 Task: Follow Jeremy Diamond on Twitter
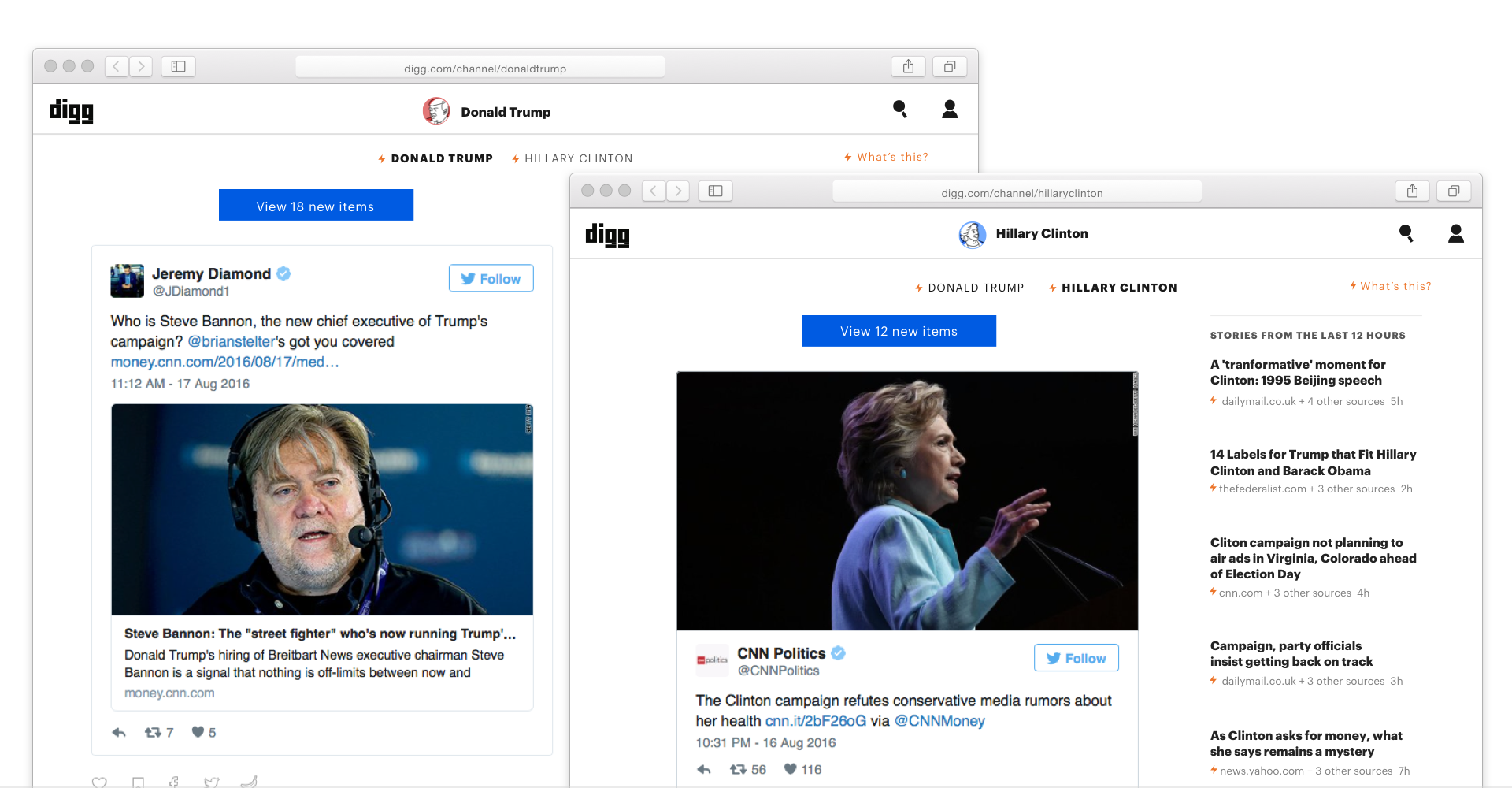coord(491,278)
